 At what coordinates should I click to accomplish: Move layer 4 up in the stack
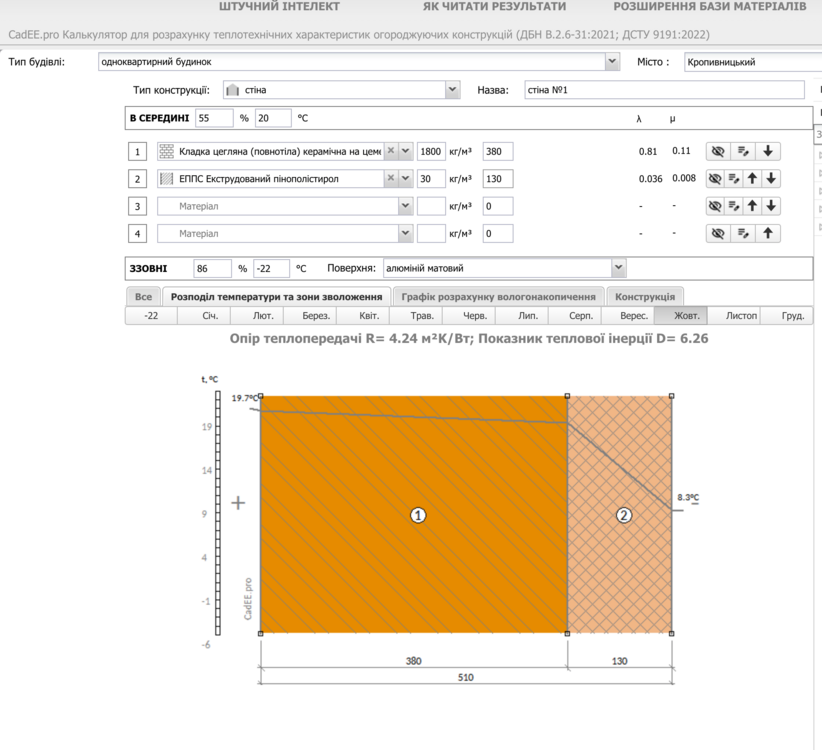[768, 233]
